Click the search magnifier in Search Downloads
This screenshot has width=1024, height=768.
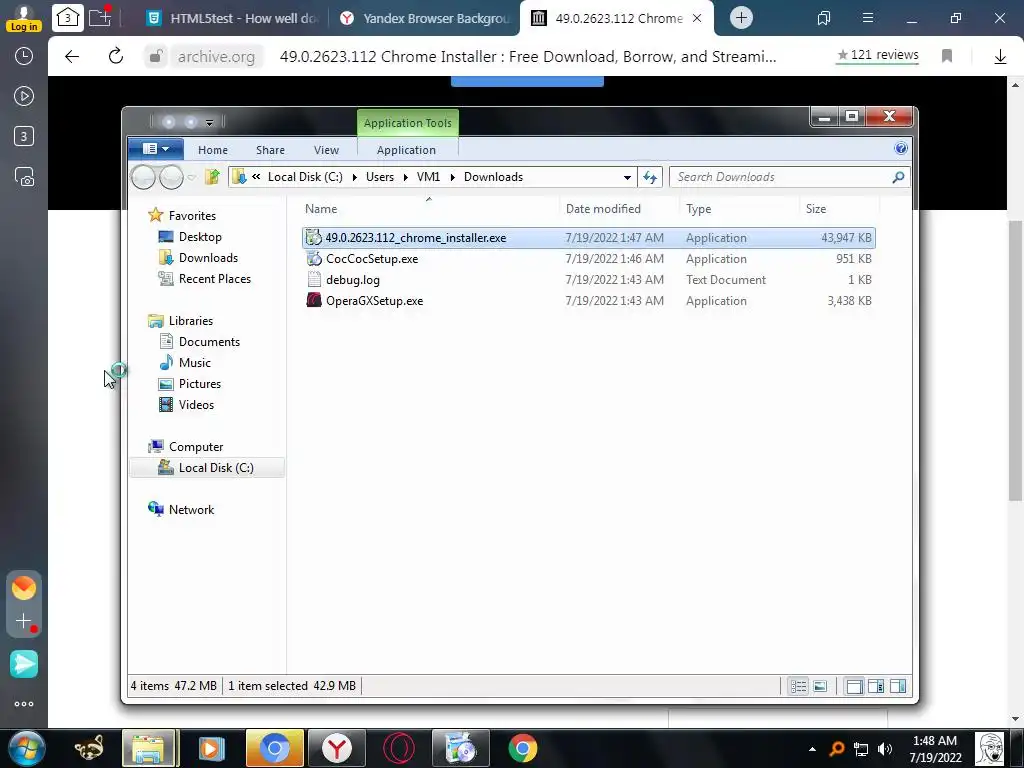point(898,177)
